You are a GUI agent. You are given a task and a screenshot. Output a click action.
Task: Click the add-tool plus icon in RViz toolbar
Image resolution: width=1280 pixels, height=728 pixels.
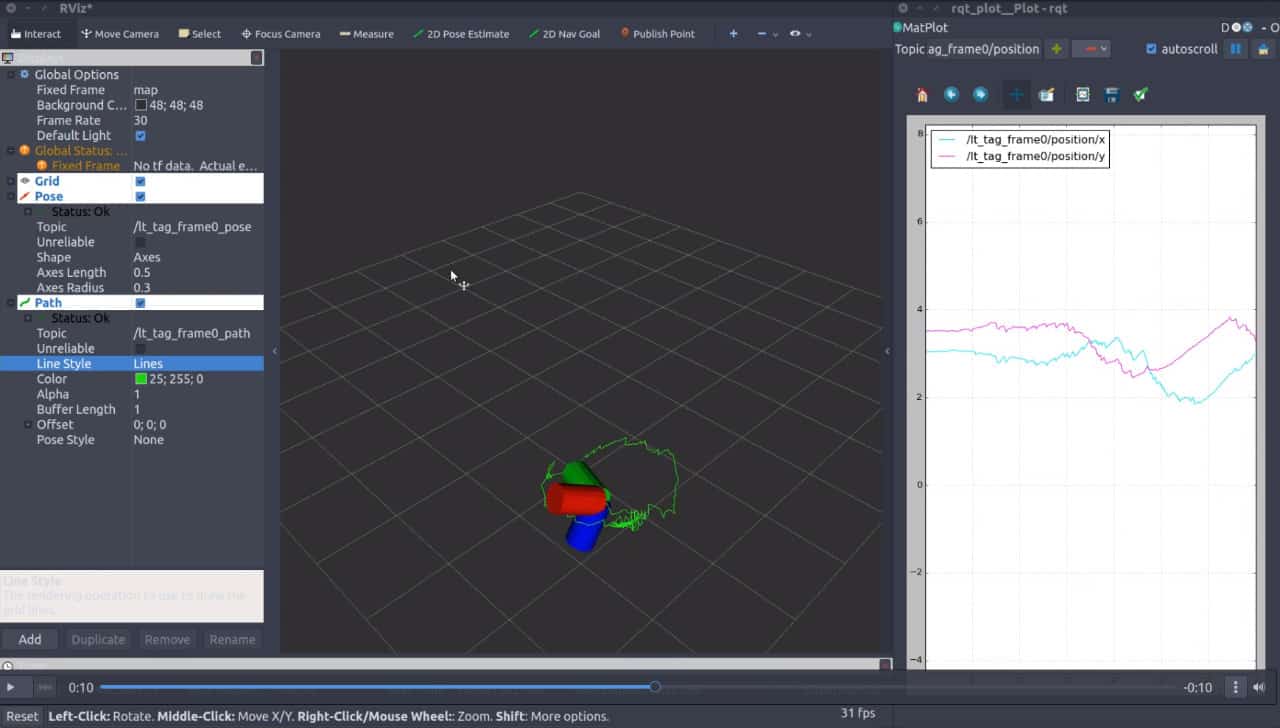pyautogui.click(x=733, y=33)
